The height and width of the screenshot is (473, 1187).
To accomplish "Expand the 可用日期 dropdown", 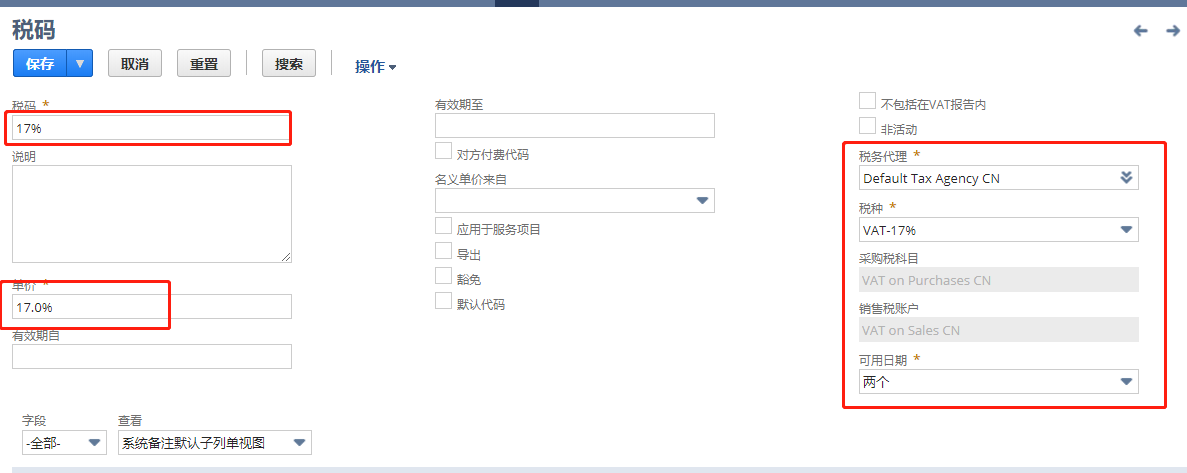I will click(x=1127, y=382).
